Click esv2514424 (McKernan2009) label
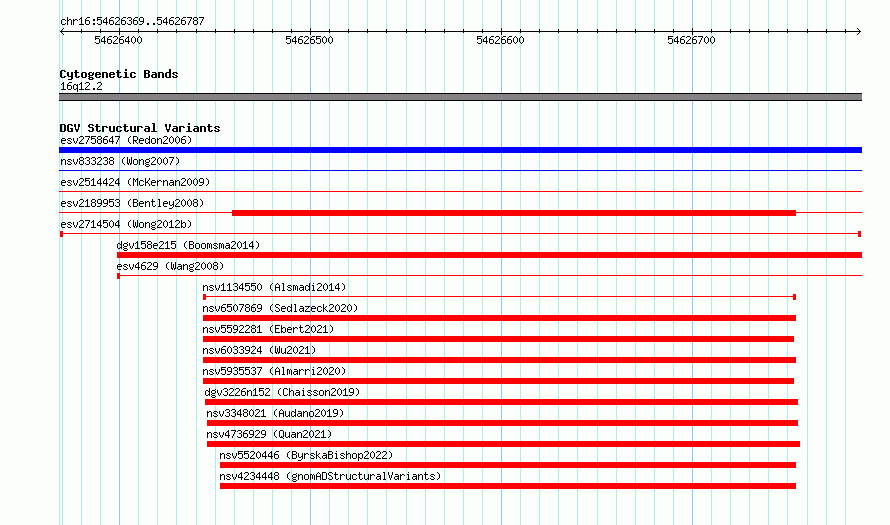The image size is (890, 525). [135, 182]
